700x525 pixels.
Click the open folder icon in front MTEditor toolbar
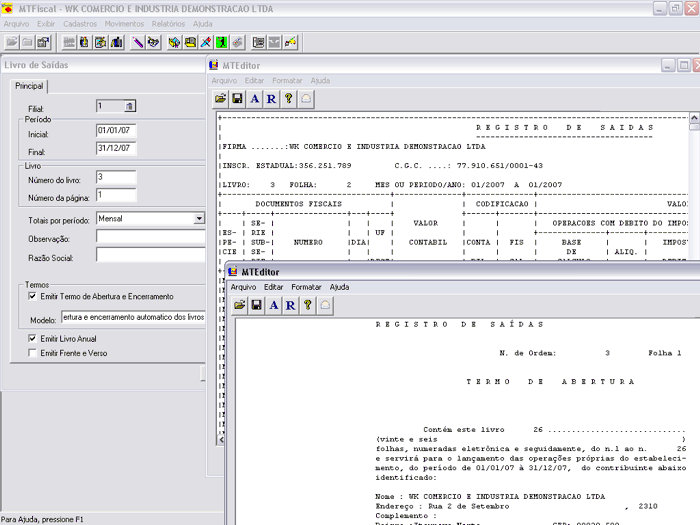240,305
